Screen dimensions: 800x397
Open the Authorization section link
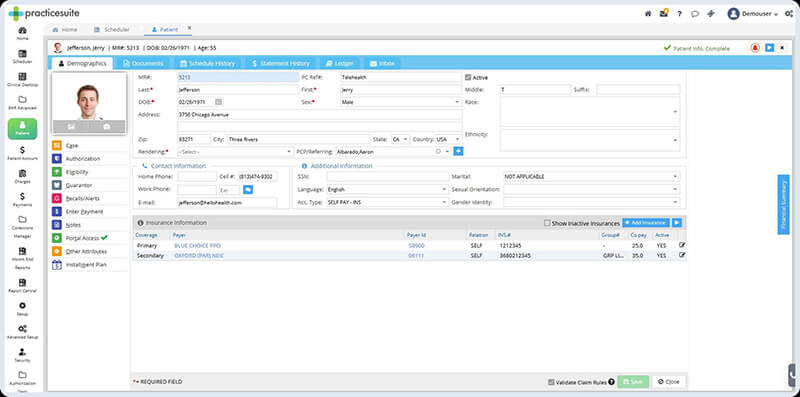point(83,159)
